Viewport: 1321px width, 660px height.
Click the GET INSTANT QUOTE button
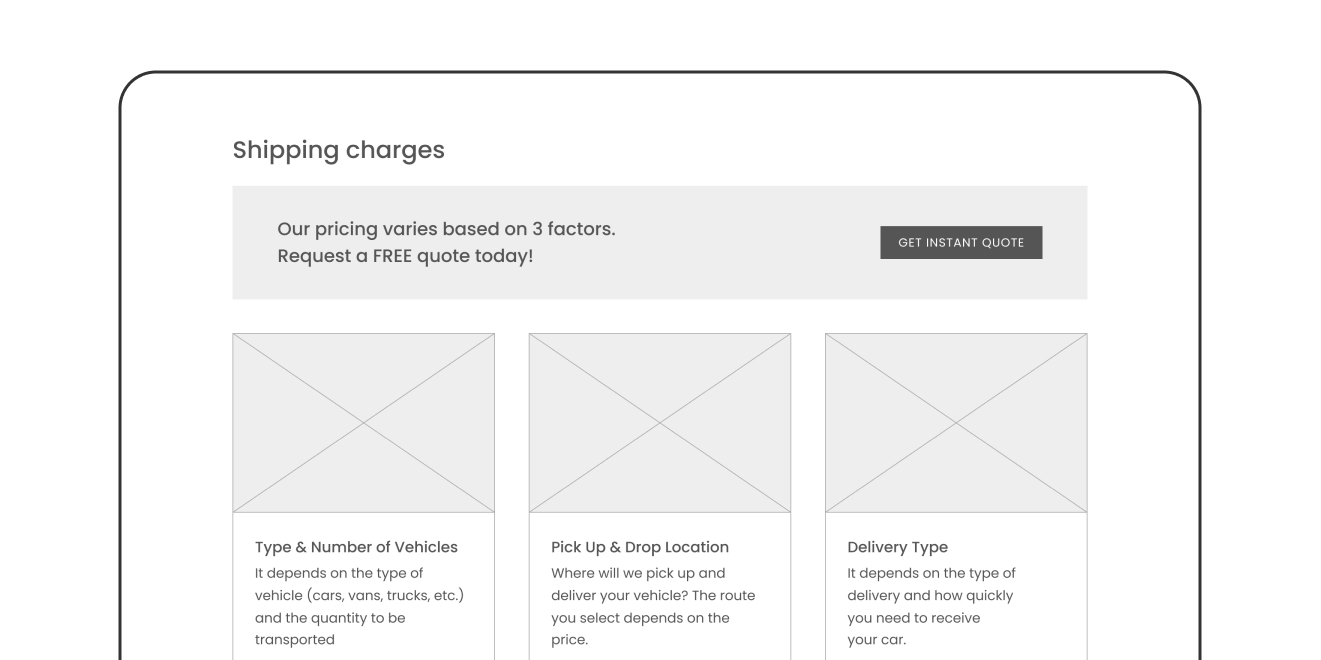[x=960, y=243]
